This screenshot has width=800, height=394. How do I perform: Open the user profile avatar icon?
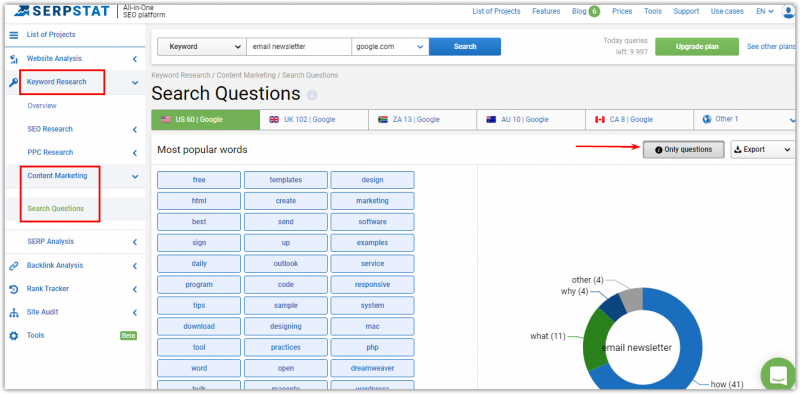click(788, 11)
